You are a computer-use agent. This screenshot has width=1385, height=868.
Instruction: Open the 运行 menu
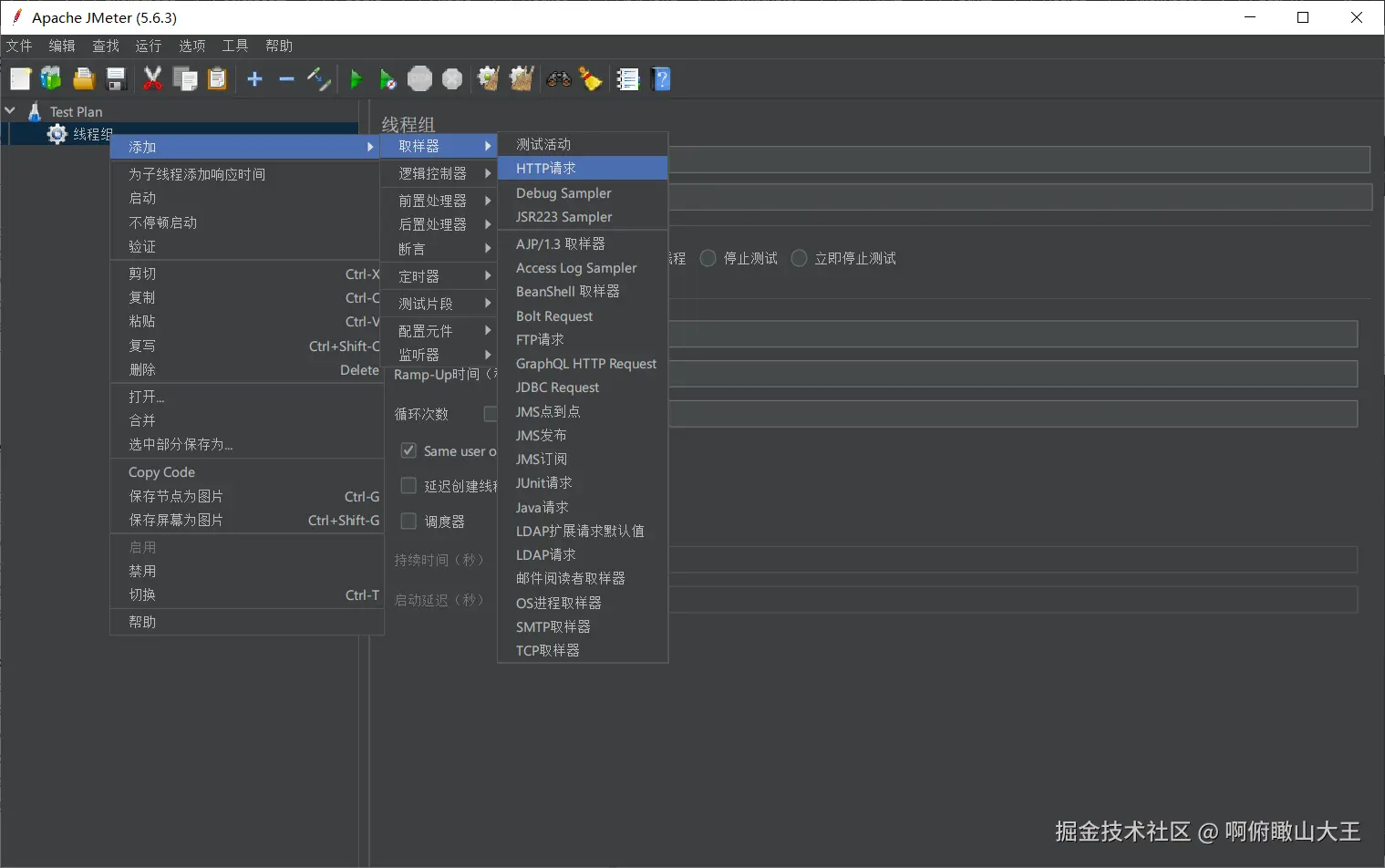point(149,46)
